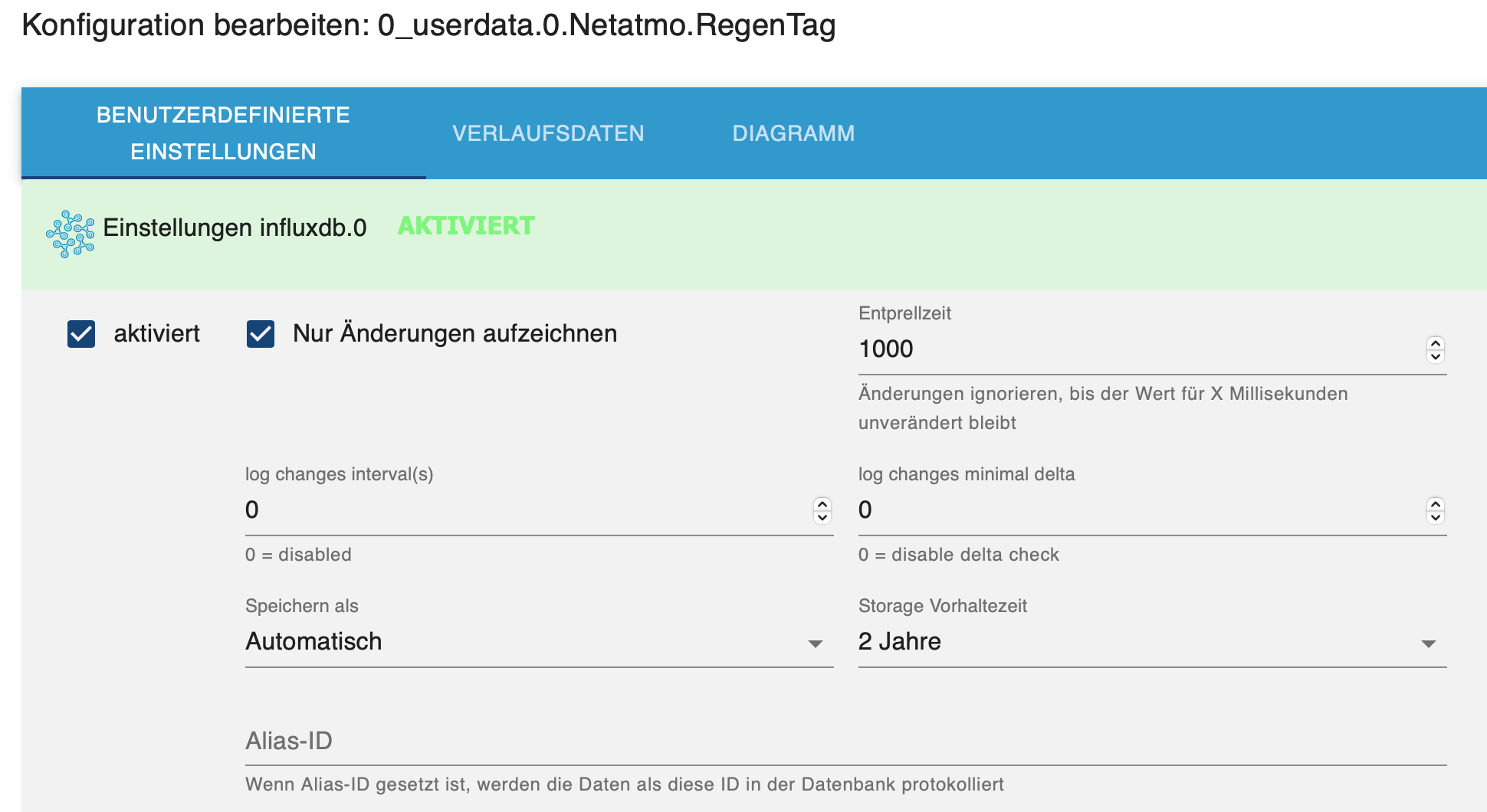The height and width of the screenshot is (812, 1487).
Task: Lower log changes minimal delta value
Action: (x=1435, y=517)
